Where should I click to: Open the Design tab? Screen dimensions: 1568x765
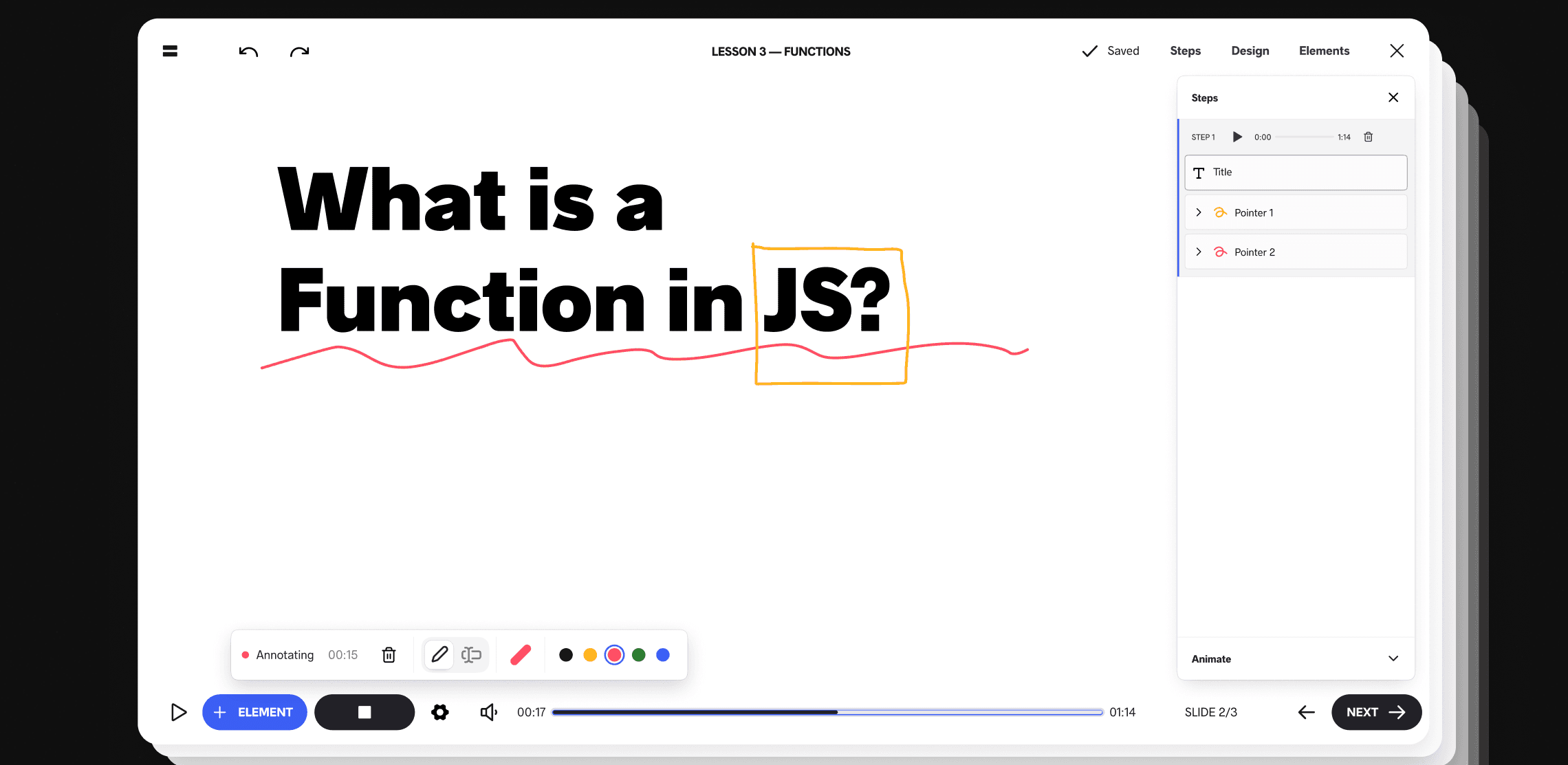[1250, 51]
